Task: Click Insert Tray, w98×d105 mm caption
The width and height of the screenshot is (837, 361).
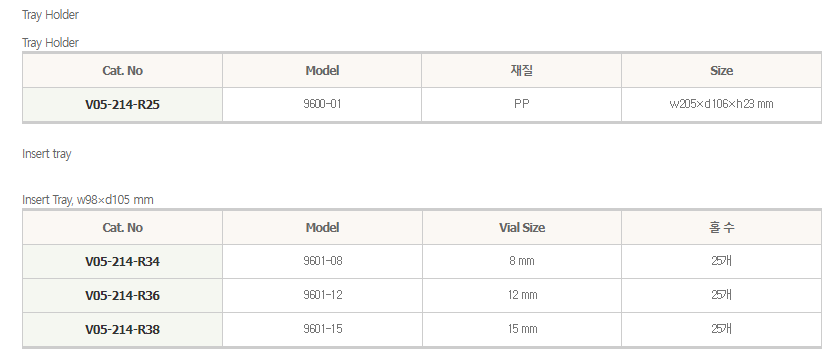Action: point(88,200)
